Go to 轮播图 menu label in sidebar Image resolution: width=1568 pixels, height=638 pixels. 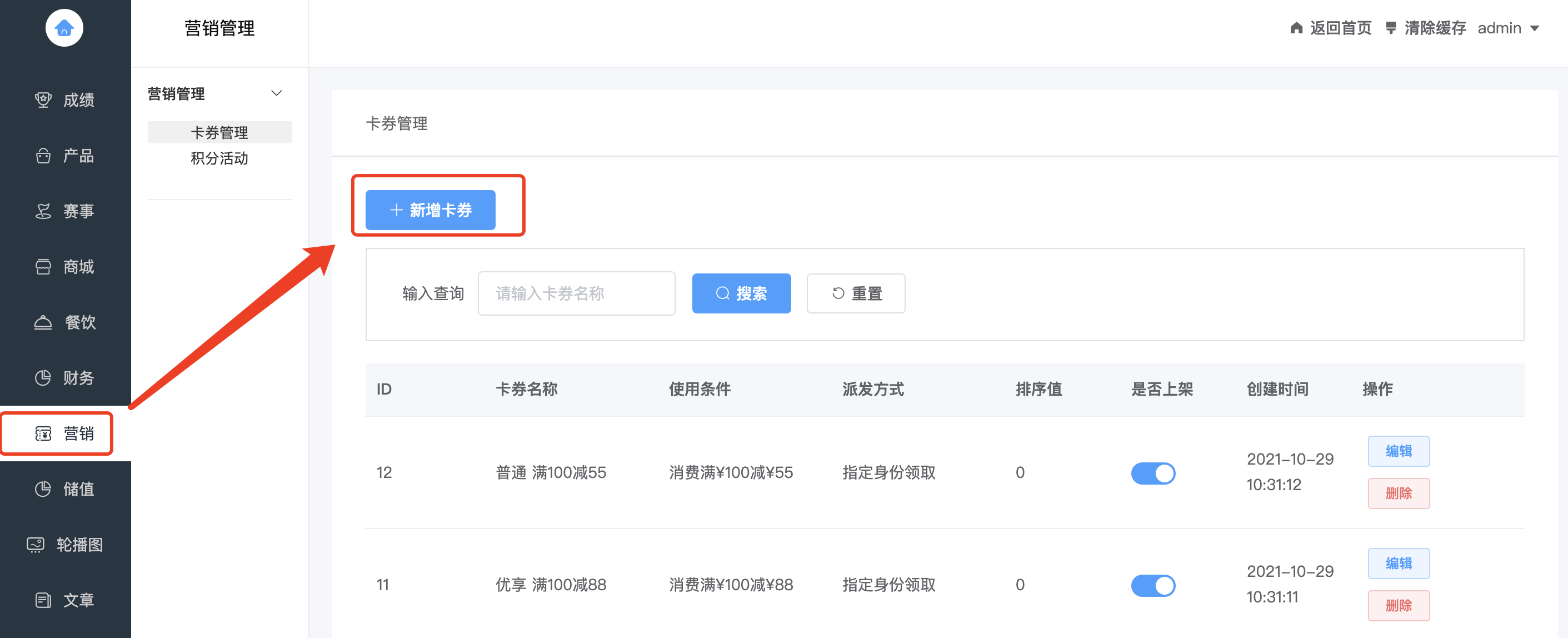80,544
